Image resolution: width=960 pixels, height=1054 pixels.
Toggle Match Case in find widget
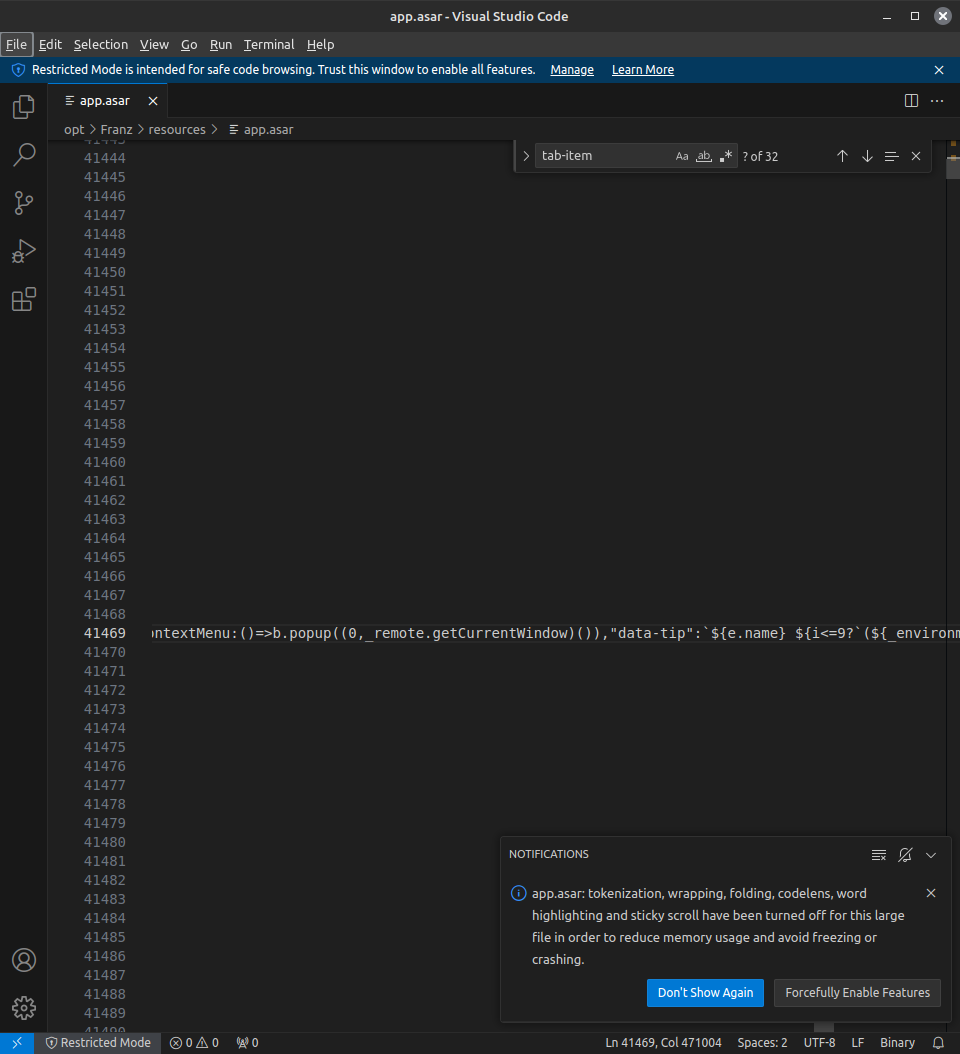click(x=682, y=156)
